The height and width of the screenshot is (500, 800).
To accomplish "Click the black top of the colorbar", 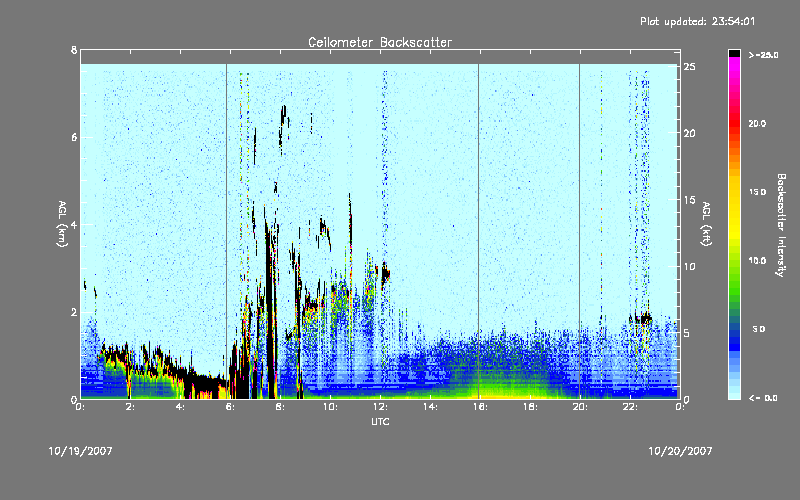I will (x=734, y=53).
